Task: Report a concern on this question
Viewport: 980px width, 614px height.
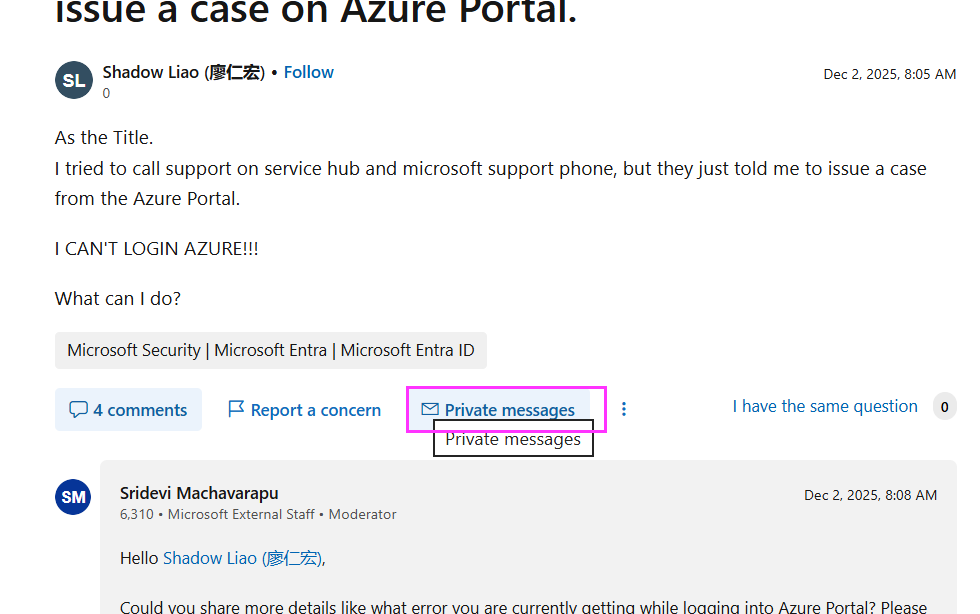Action: (x=313, y=409)
